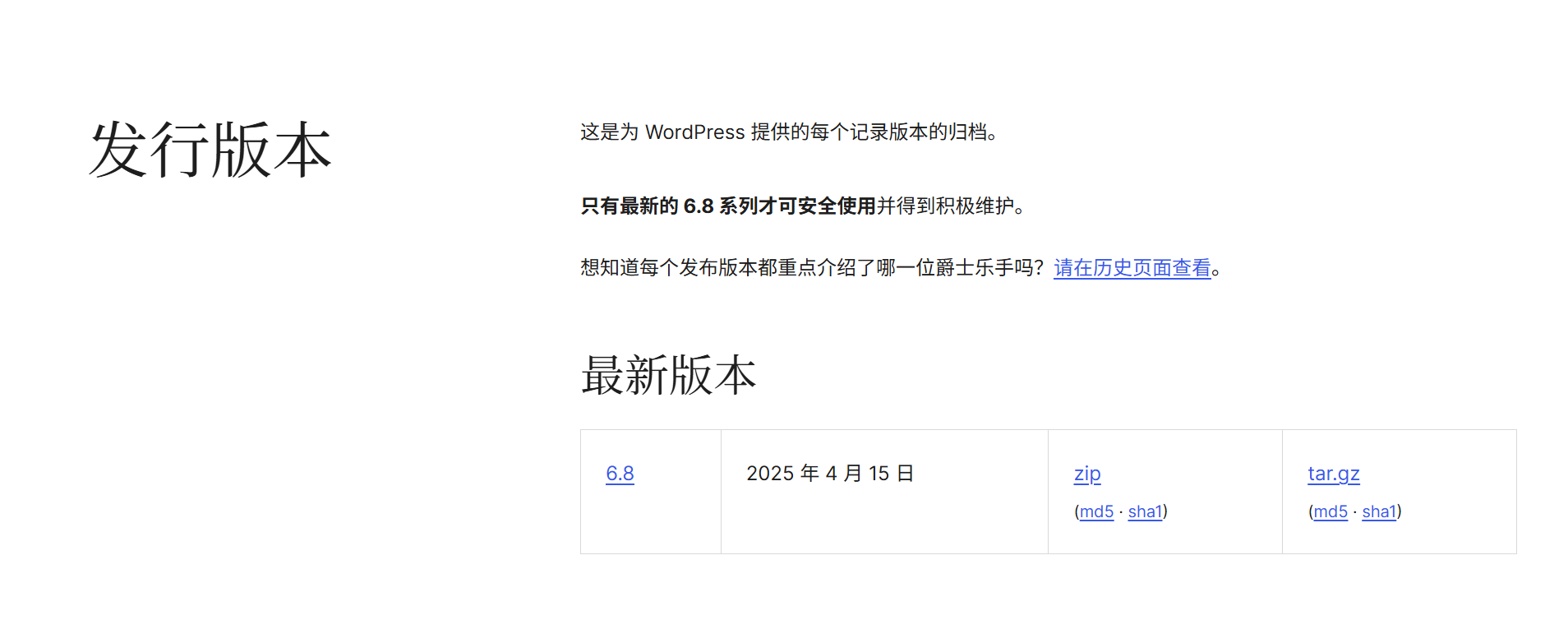Click the bold text 只有最新的 6.8 系列才可安全使用
1568x620 pixels.
click(x=728, y=206)
